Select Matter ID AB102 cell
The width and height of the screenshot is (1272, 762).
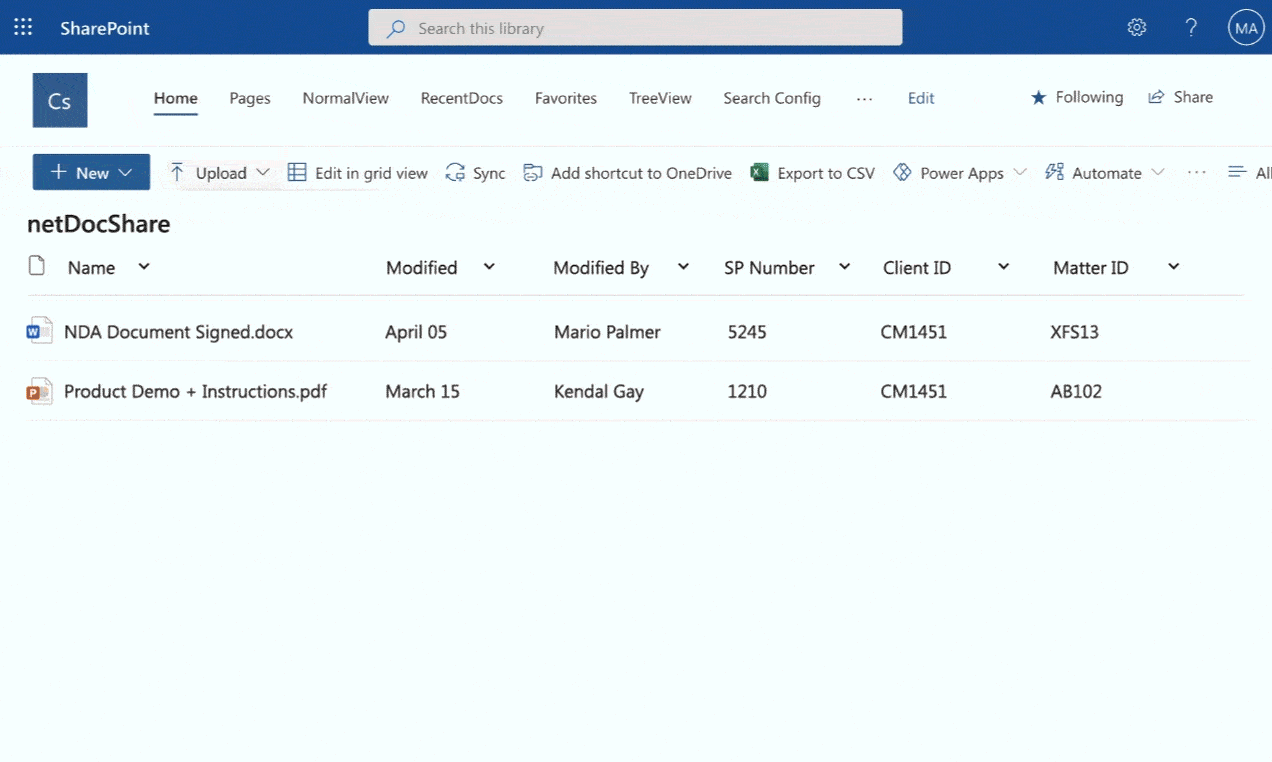(x=1076, y=391)
